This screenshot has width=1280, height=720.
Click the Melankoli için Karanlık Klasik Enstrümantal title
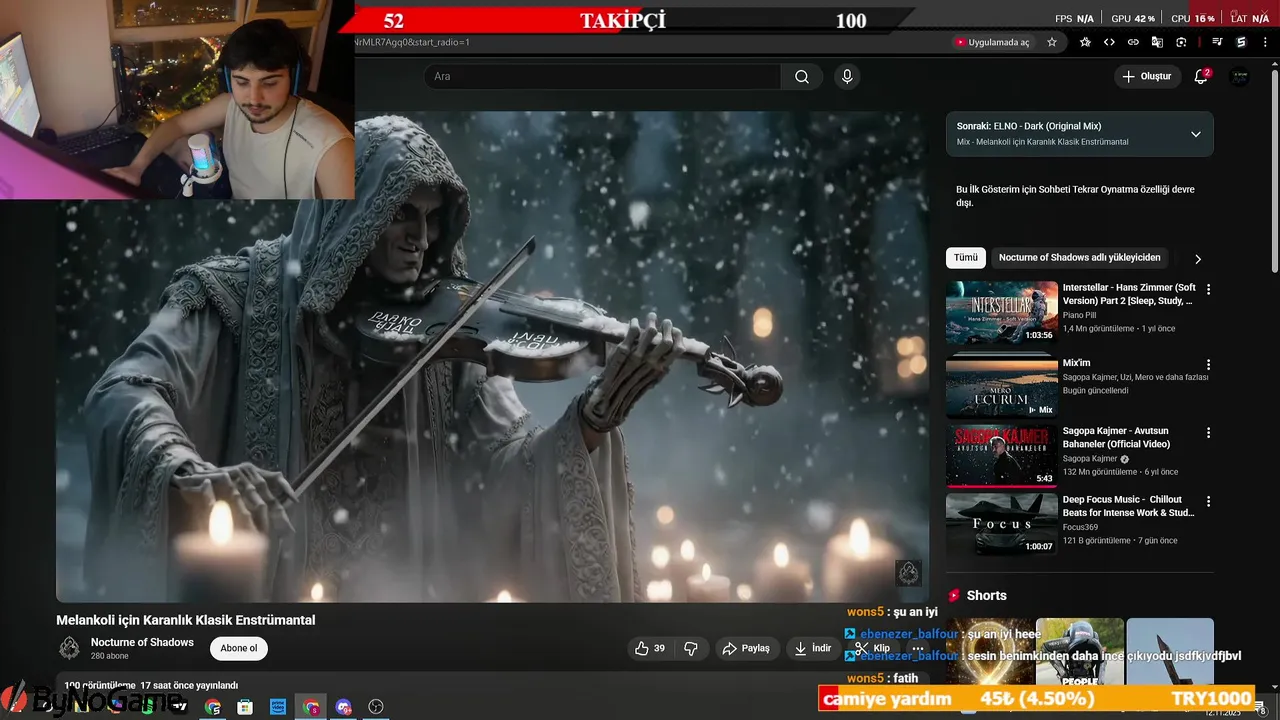pyautogui.click(x=186, y=620)
